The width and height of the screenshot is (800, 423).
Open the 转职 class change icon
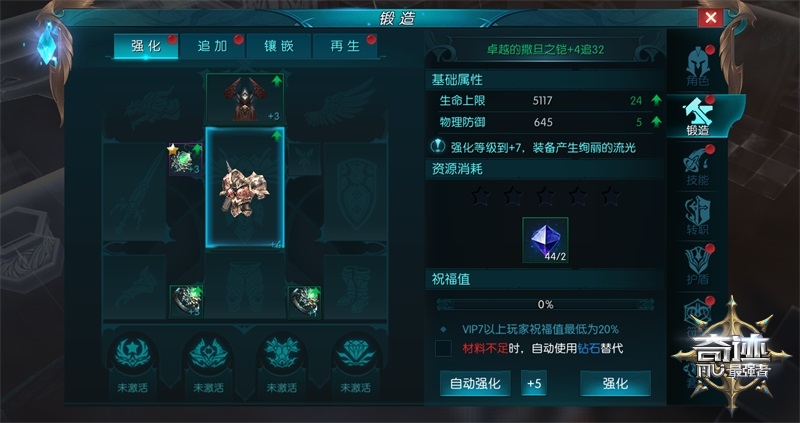click(697, 216)
